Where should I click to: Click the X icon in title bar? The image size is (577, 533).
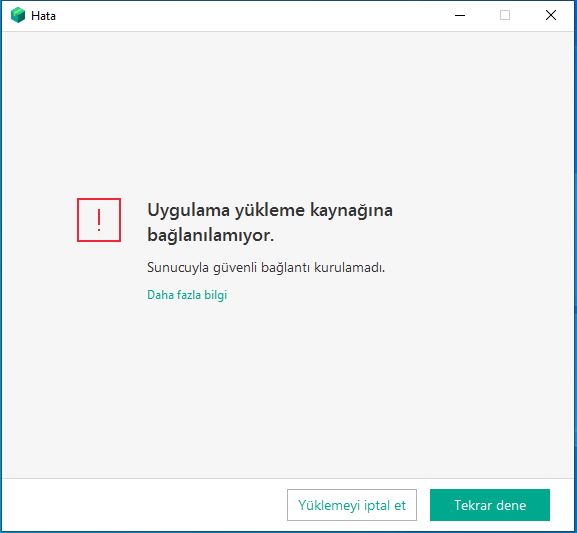(x=551, y=15)
